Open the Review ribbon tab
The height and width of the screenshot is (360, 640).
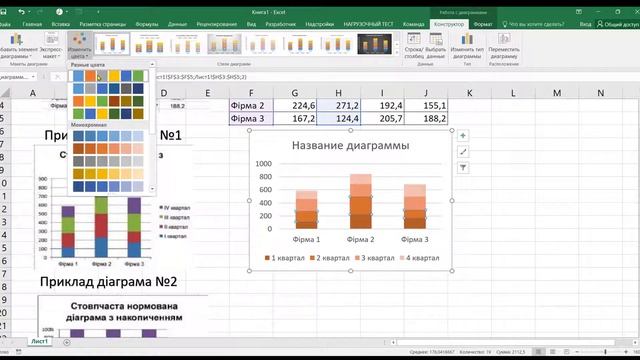(216, 24)
